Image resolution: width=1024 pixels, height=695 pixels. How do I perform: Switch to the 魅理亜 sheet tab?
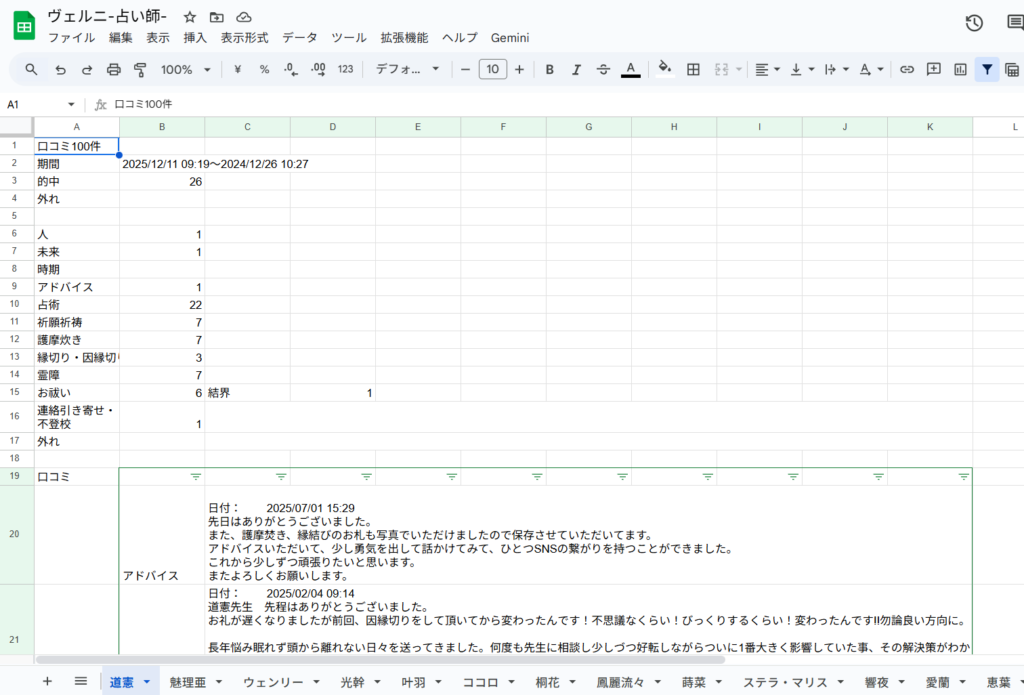point(187,681)
